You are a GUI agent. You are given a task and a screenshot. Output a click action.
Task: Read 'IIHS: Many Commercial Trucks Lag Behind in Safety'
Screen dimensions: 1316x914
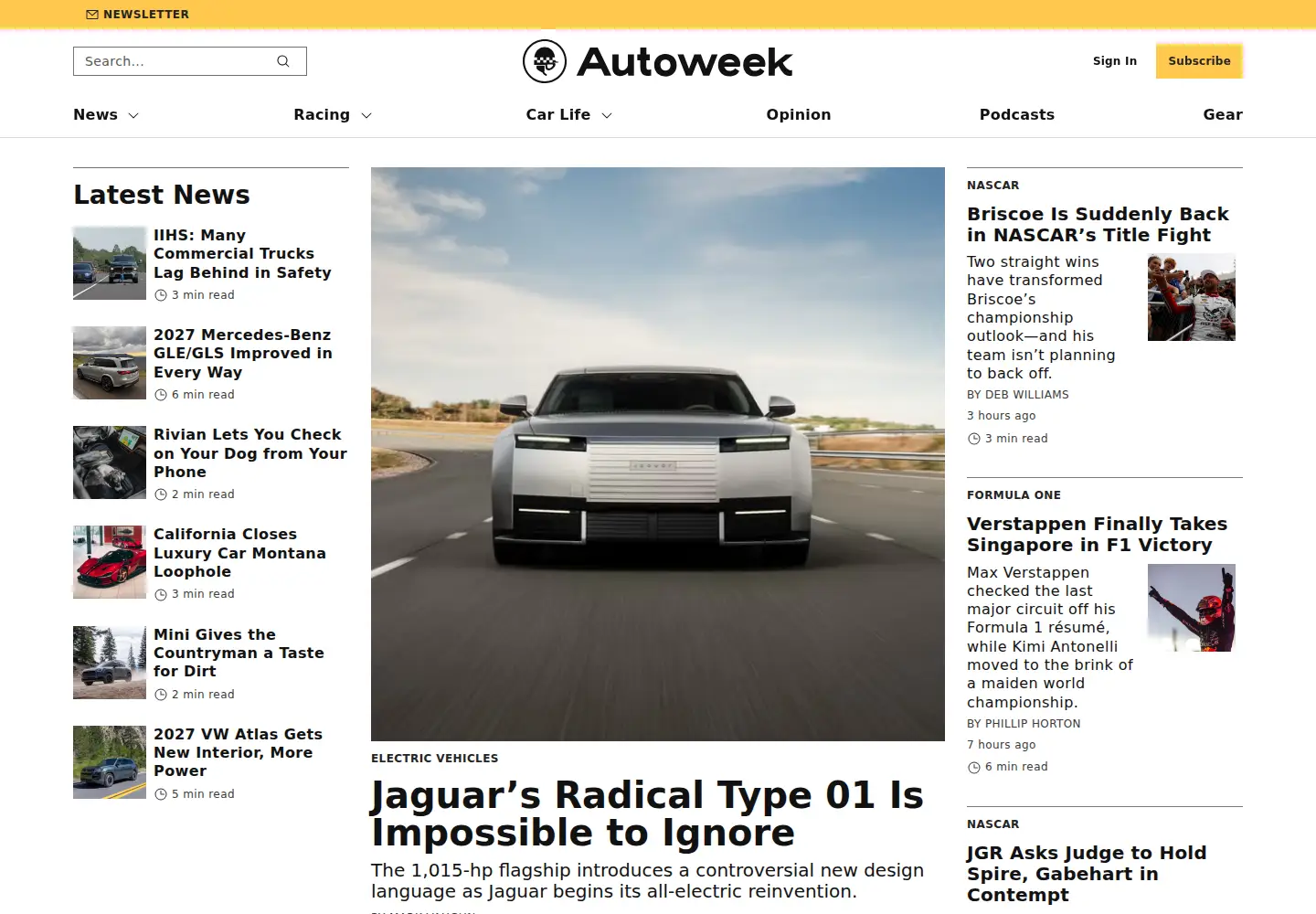click(x=242, y=254)
